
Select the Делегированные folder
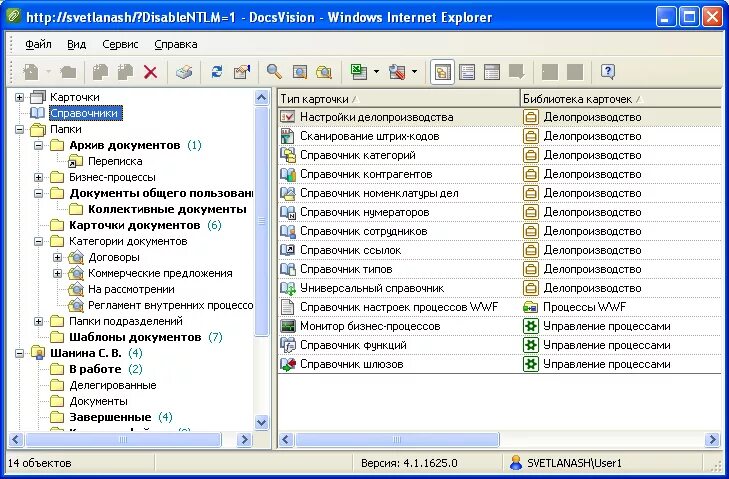click(x=113, y=385)
